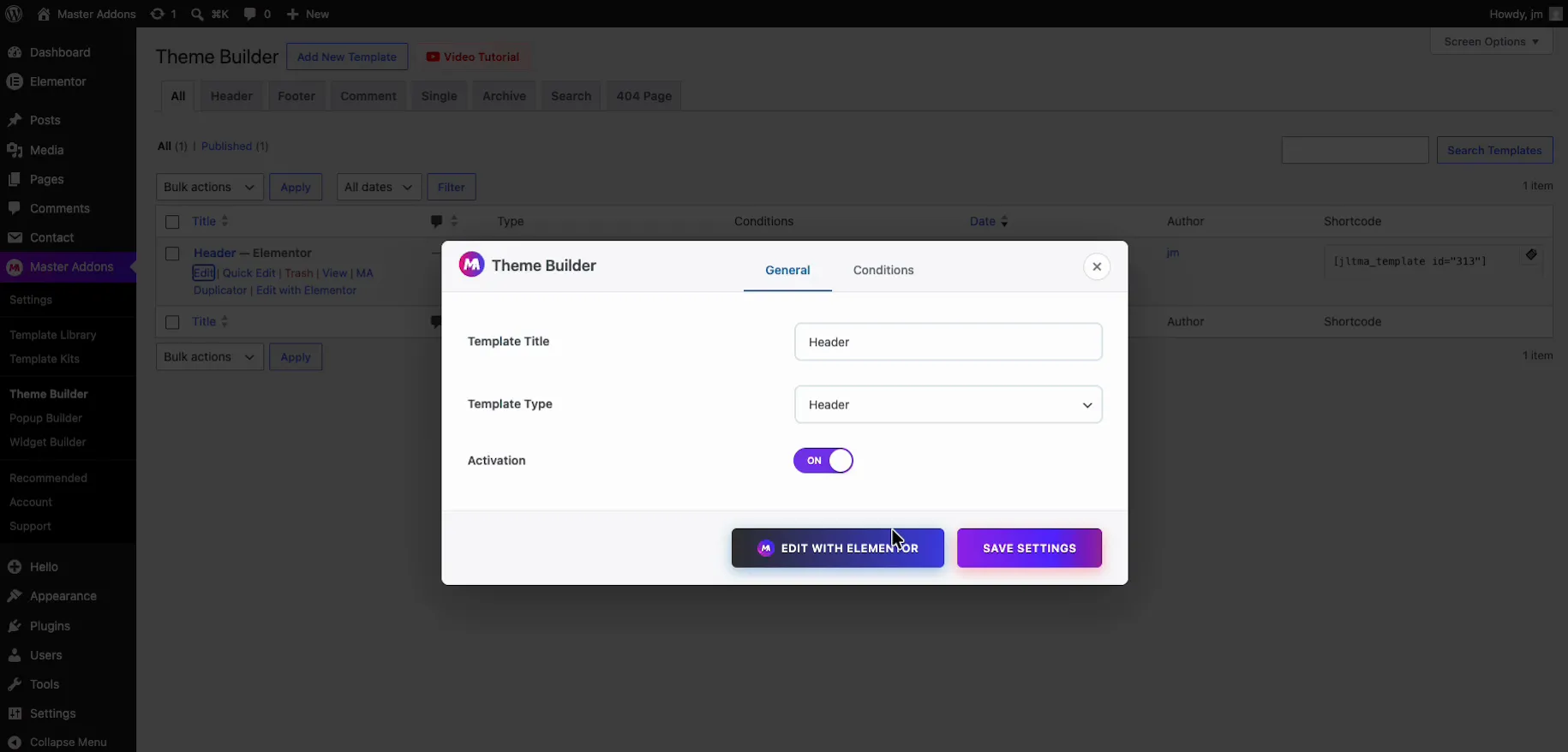Click Quick Edit link under Header
The image size is (1568, 752).
pyautogui.click(x=249, y=273)
